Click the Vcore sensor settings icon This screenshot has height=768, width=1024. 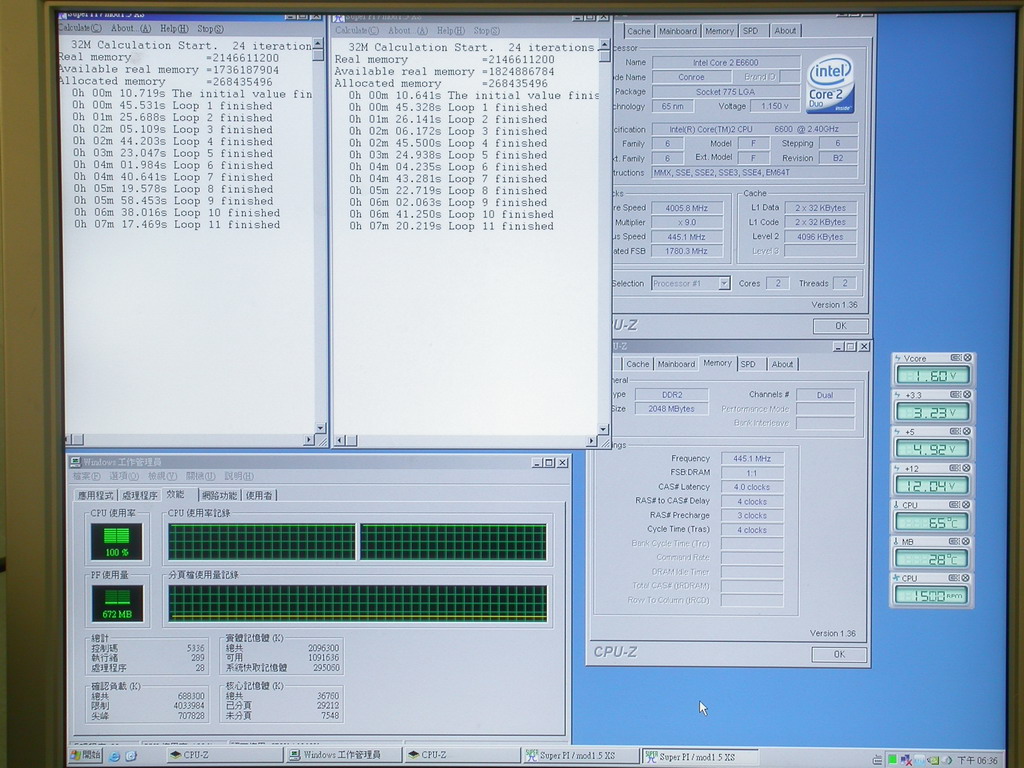click(x=955, y=358)
